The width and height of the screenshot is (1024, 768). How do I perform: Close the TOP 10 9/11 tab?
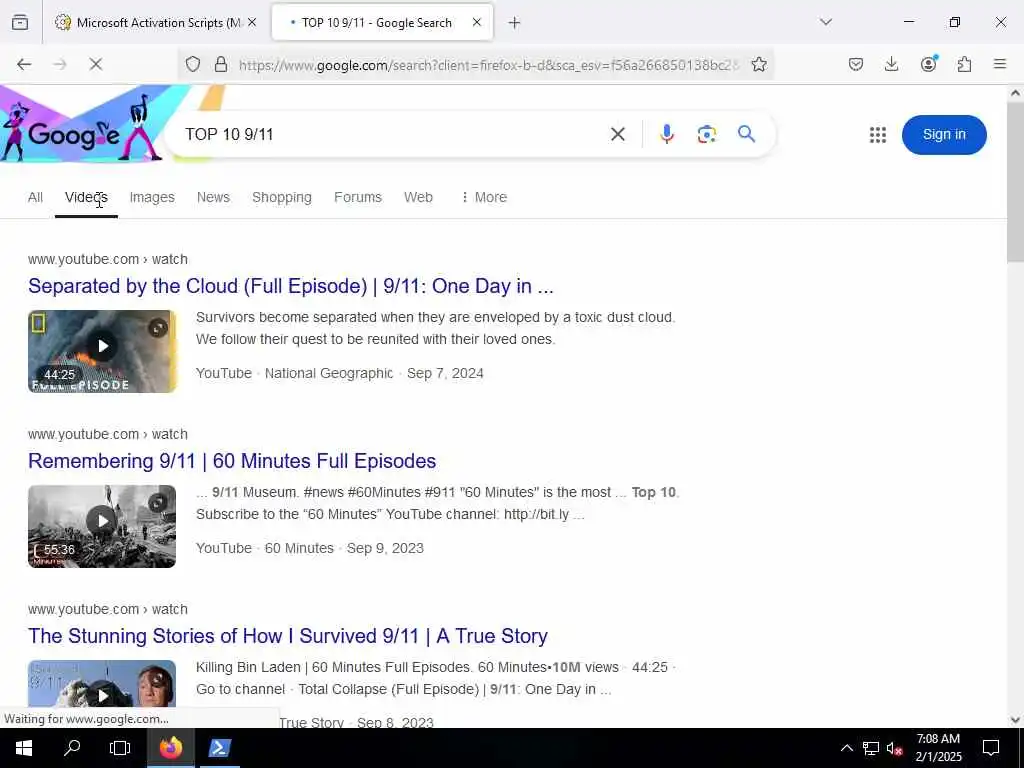477,22
